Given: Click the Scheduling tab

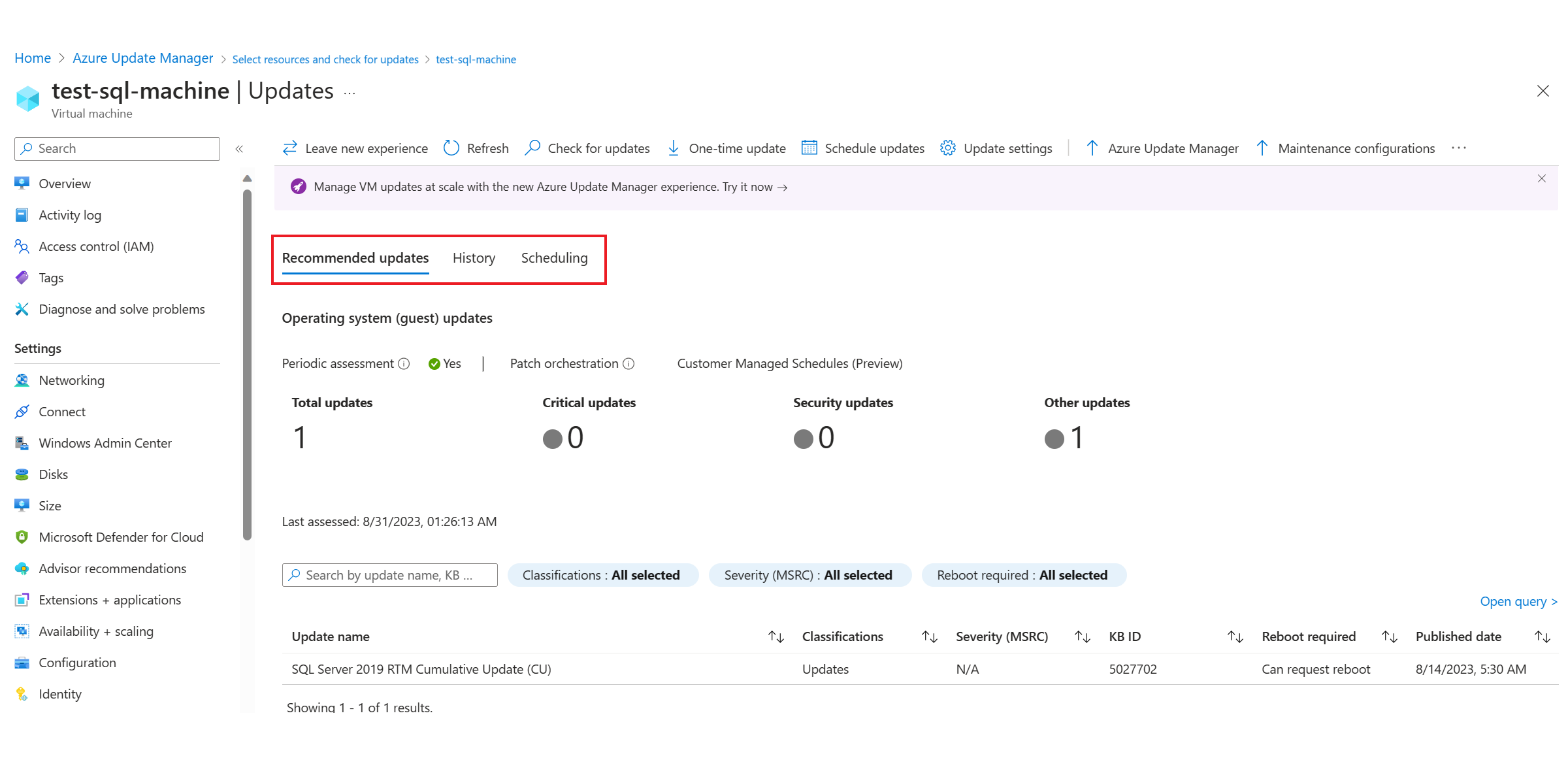Looking at the screenshot, I should click(x=554, y=258).
